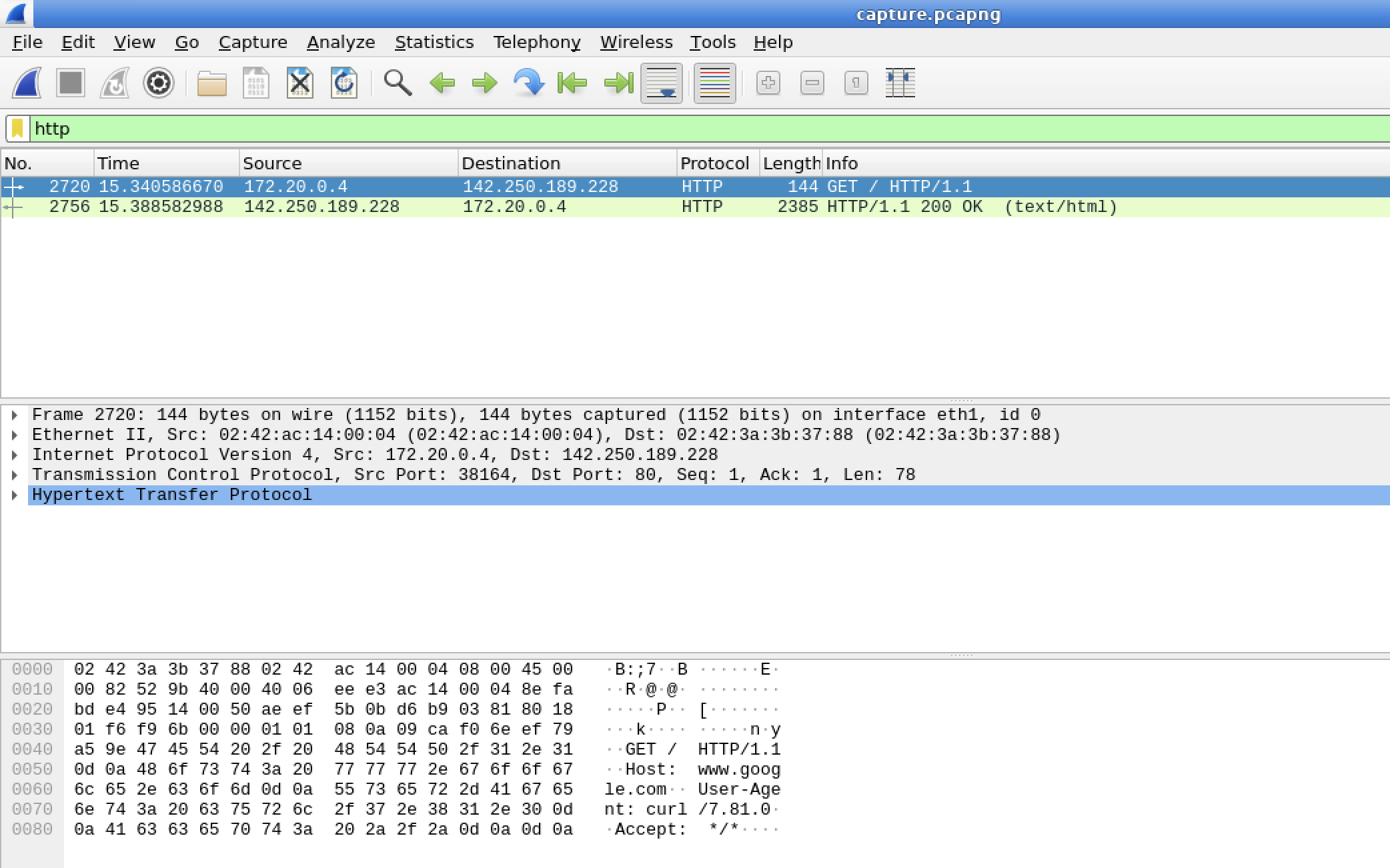
Task: Open the Statistics menu
Action: coord(434,41)
